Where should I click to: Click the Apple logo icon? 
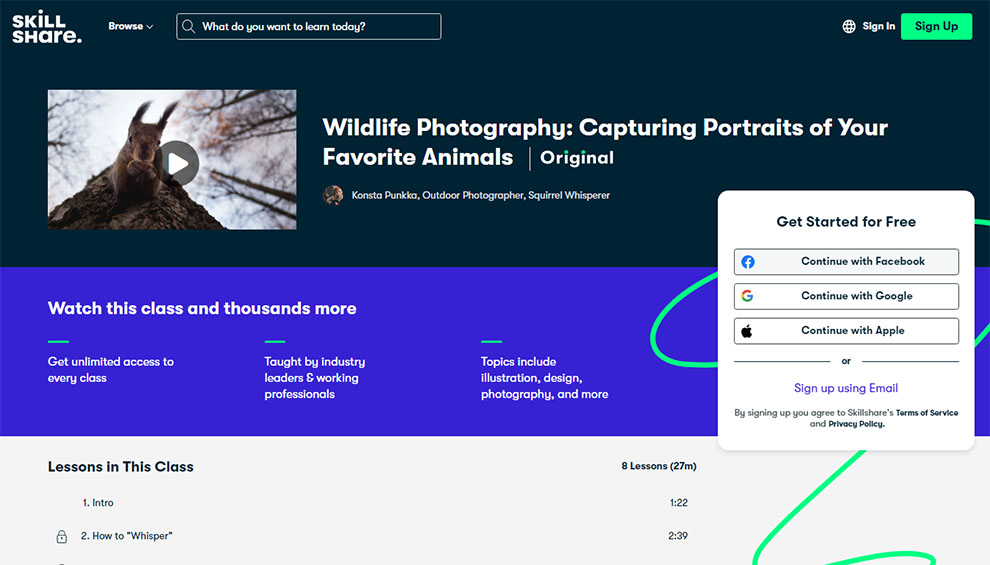[747, 331]
